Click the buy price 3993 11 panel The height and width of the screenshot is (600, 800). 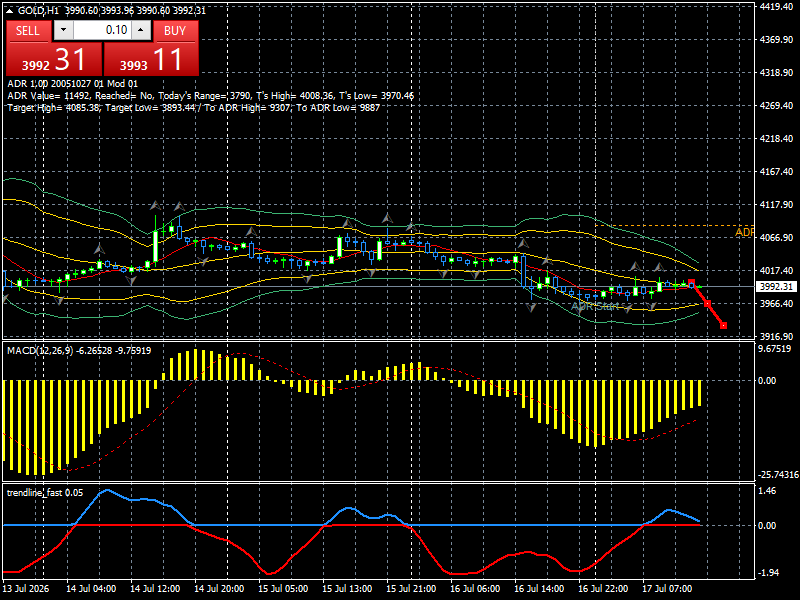point(151,59)
